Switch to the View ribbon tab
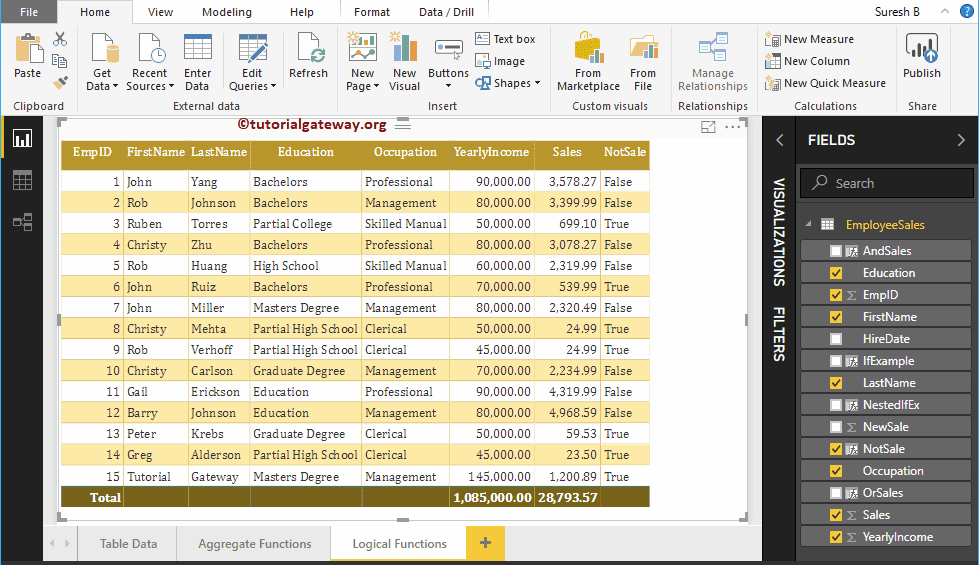The height and width of the screenshot is (565, 979). click(x=160, y=12)
